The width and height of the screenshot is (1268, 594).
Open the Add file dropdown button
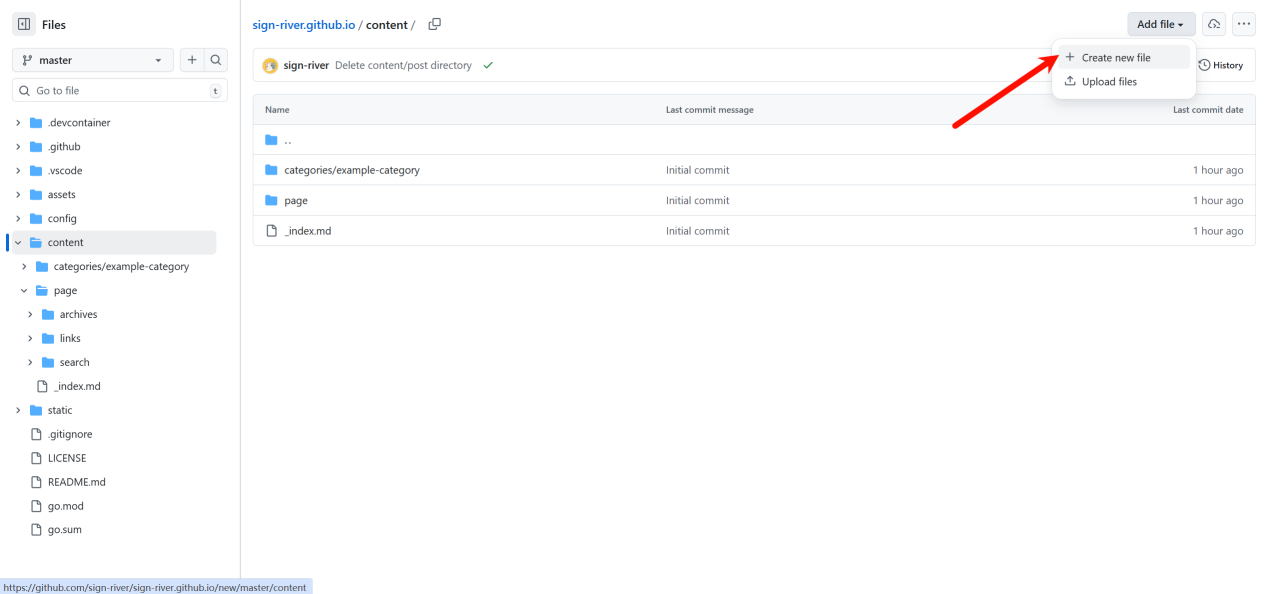1161,24
